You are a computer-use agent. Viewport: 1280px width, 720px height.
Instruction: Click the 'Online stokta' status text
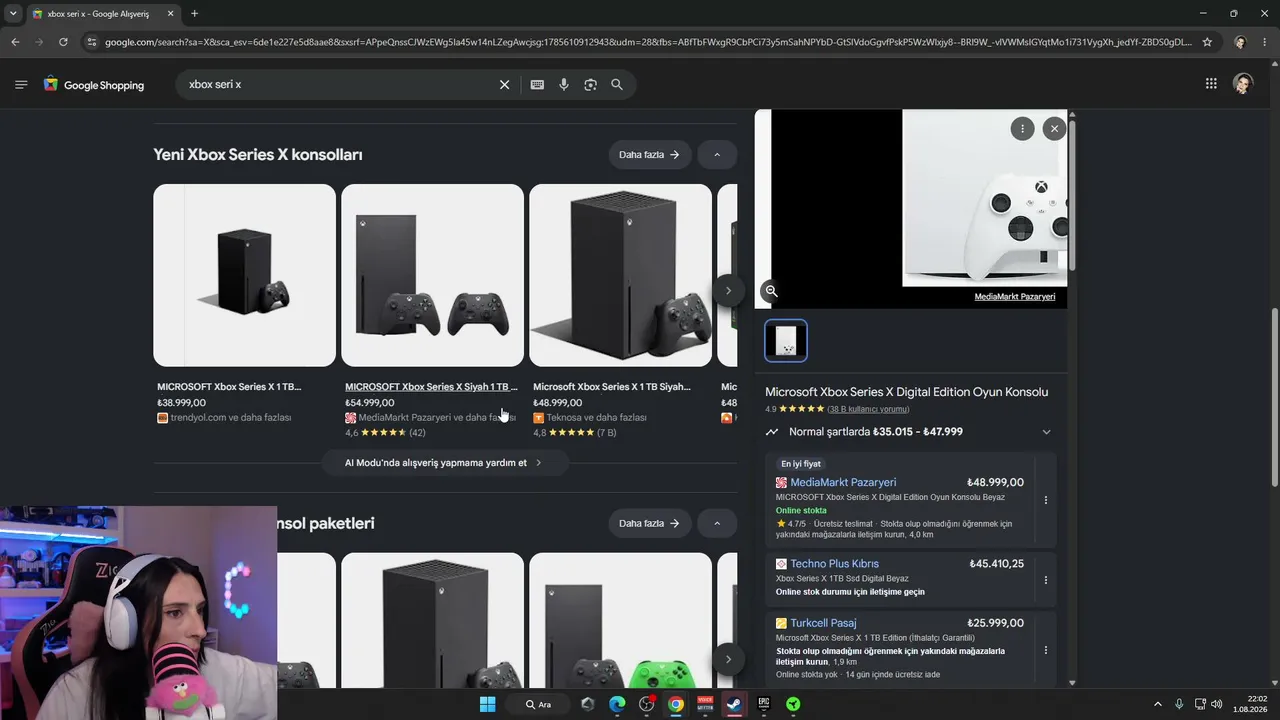[x=801, y=510]
